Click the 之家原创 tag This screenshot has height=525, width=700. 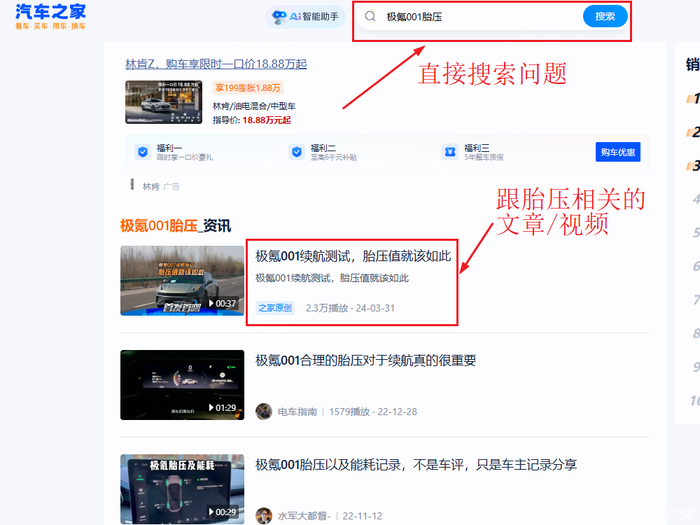point(275,308)
